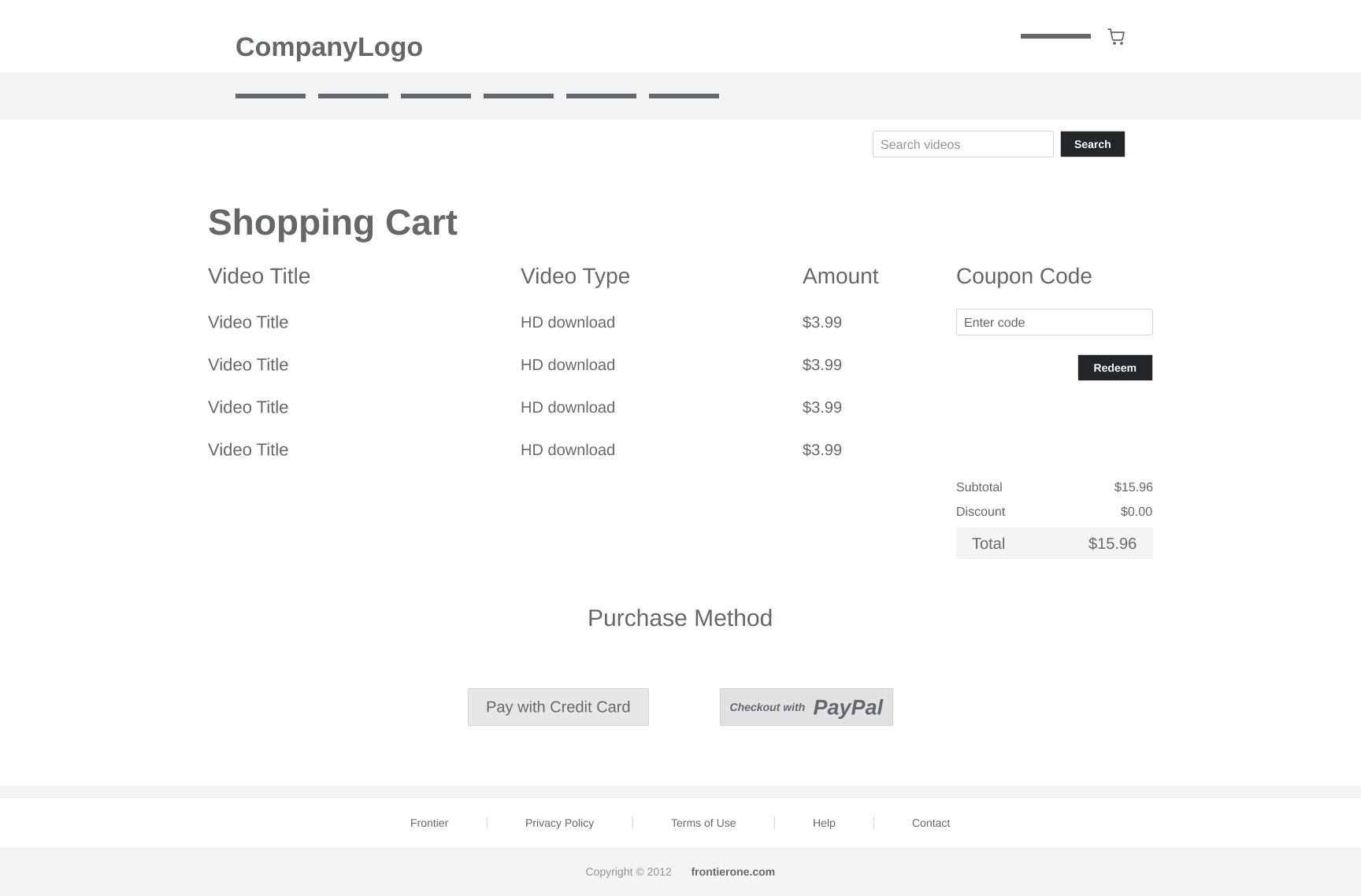Click the Total label in summary
The width and height of the screenshot is (1361, 896).
click(988, 543)
